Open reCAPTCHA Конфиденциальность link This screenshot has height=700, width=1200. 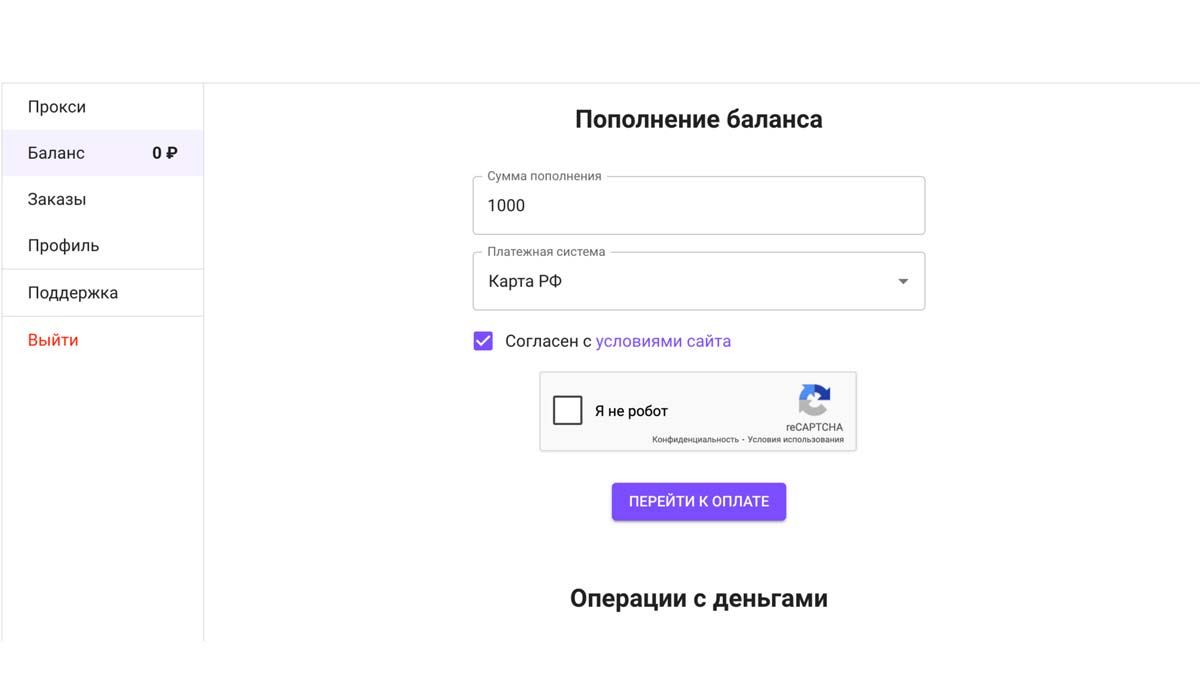(x=695, y=440)
